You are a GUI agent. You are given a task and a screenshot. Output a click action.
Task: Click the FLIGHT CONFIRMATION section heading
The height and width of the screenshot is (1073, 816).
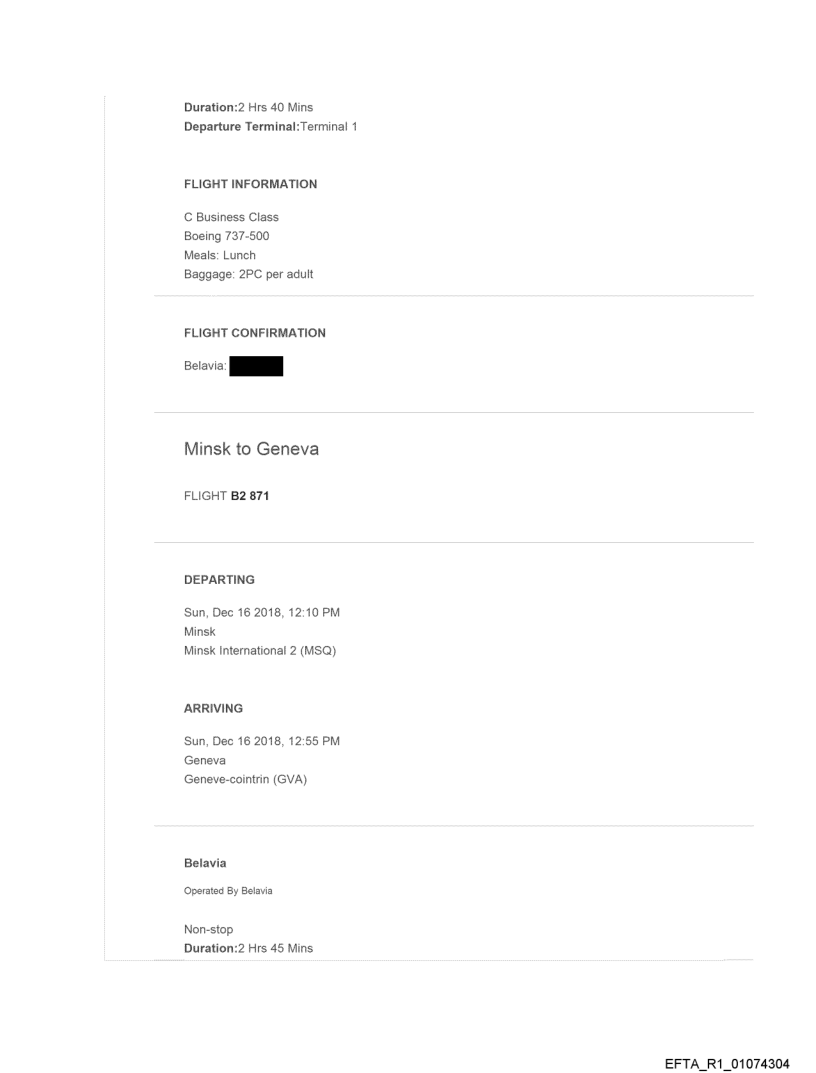[x=255, y=332]
